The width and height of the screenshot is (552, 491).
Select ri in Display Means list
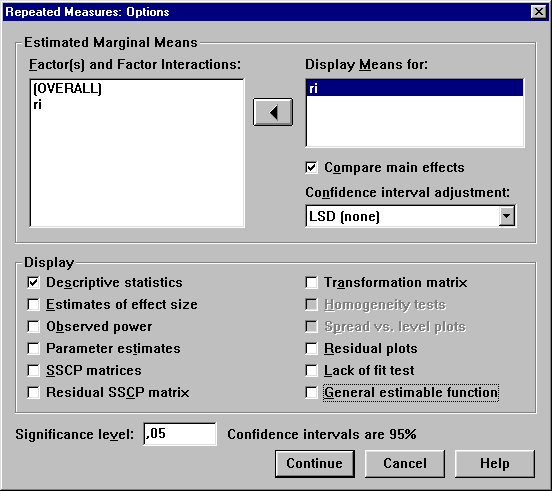coord(415,88)
